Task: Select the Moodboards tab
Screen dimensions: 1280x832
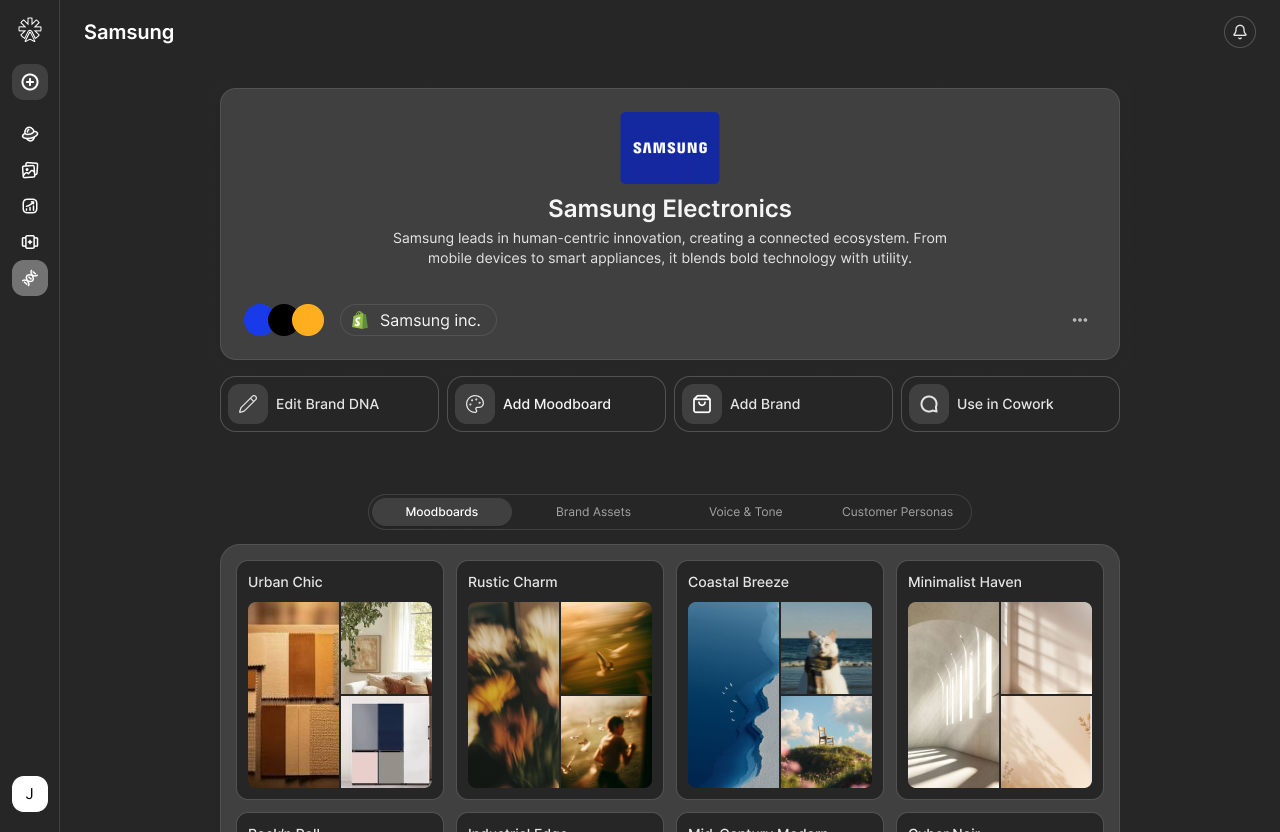Action: (442, 512)
